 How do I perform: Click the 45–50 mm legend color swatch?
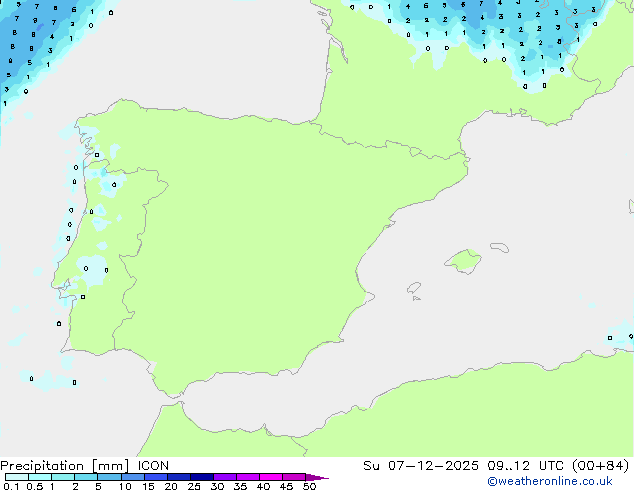(294, 477)
